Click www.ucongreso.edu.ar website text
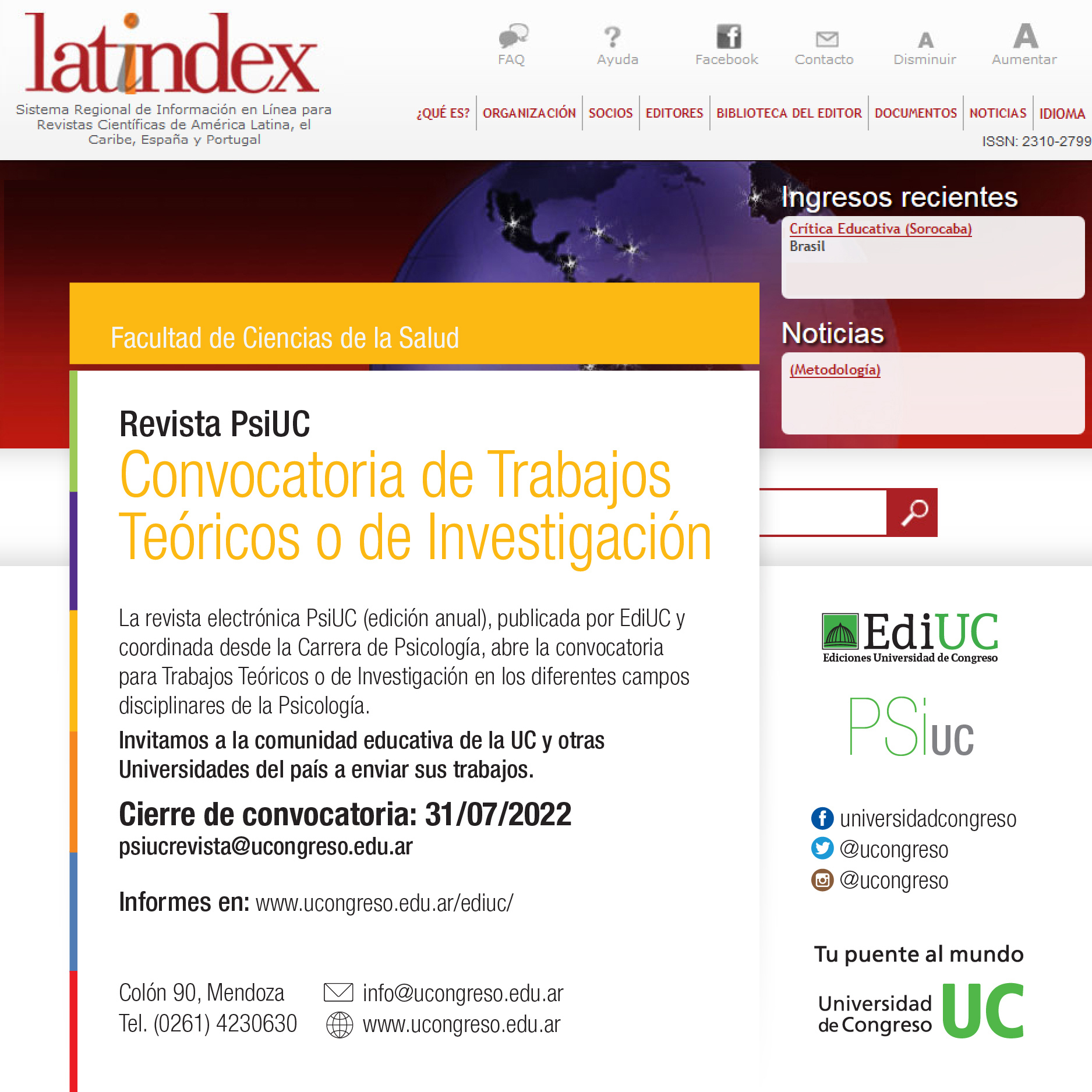This screenshot has height=1092, width=1092. point(461,1024)
